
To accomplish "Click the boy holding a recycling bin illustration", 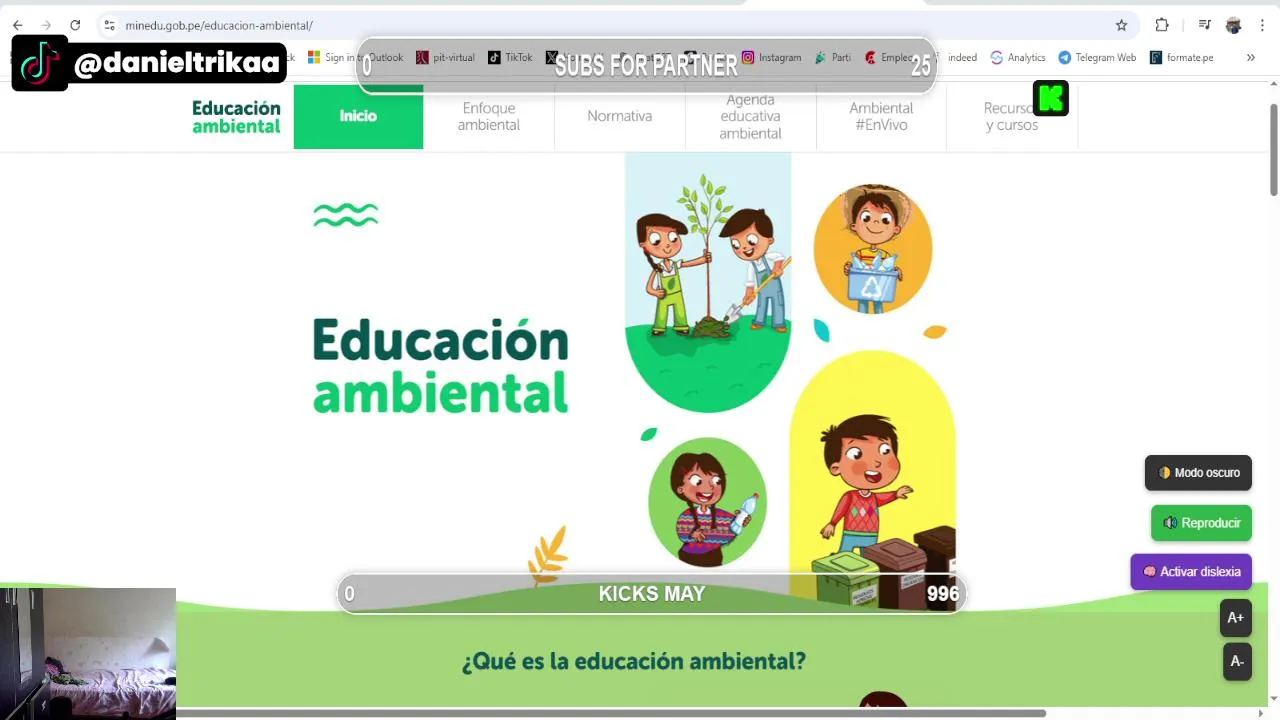I will pos(873,249).
